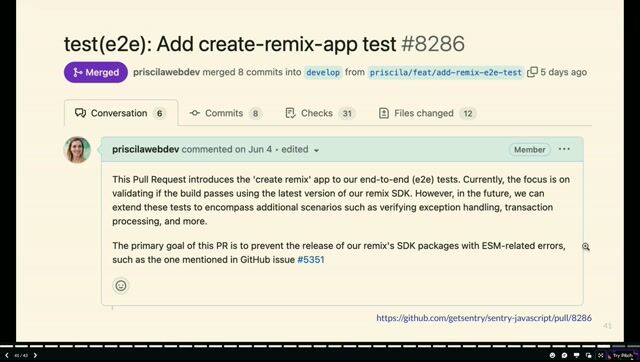The image size is (640, 362).
Task: Click the Files changed count badge 12
Action: (x=468, y=113)
